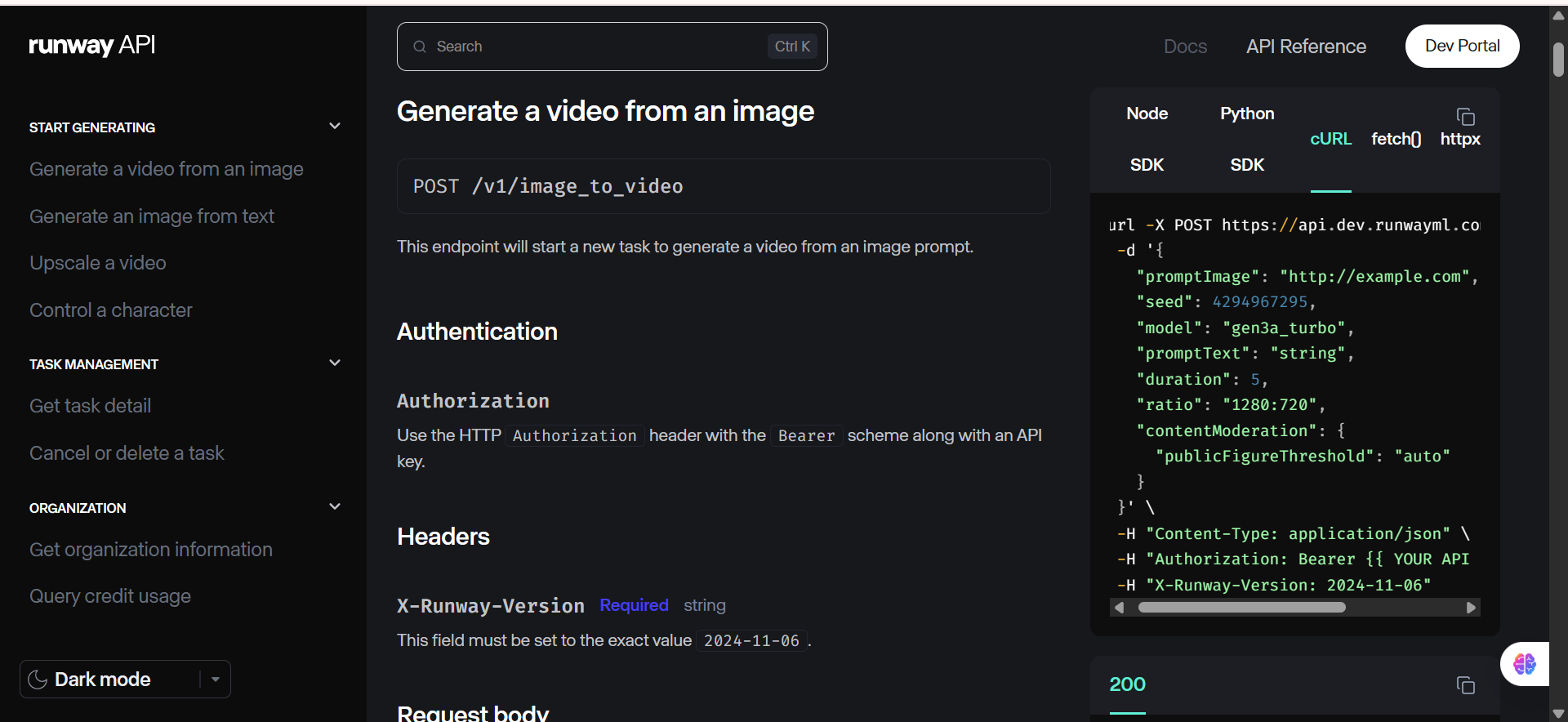Collapse the Start Generating section

click(334, 126)
